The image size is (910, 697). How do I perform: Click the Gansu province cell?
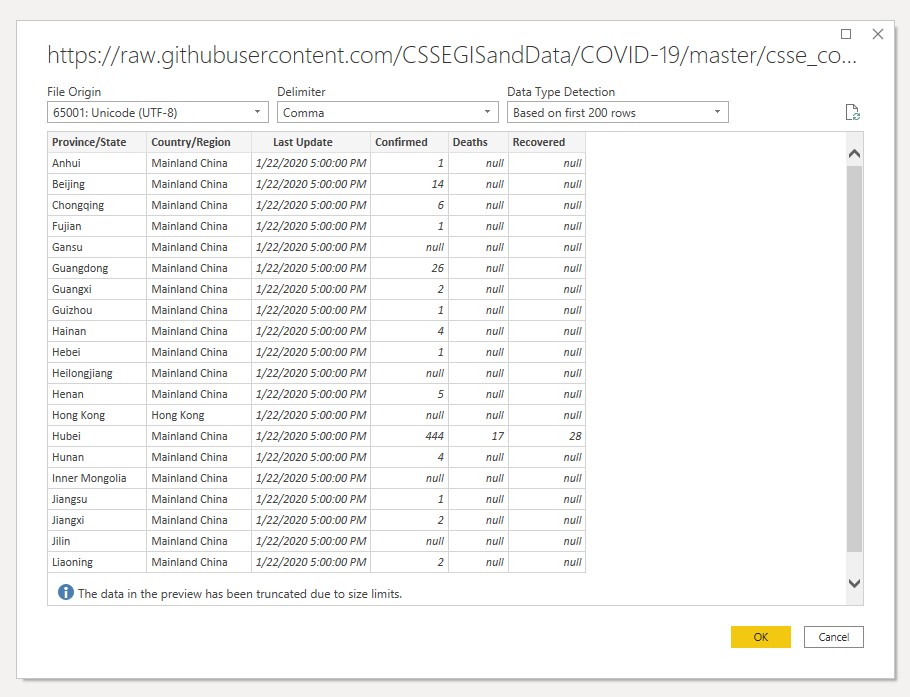coord(97,247)
